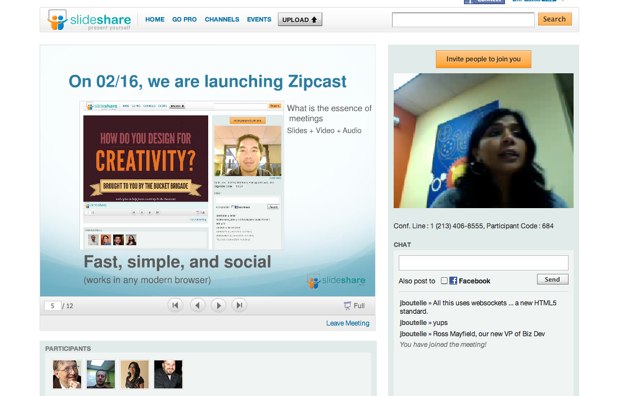Image resolution: width=621 pixels, height=396 pixels.
Task: Switch to Full screen view
Action: (x=354, y=306)
